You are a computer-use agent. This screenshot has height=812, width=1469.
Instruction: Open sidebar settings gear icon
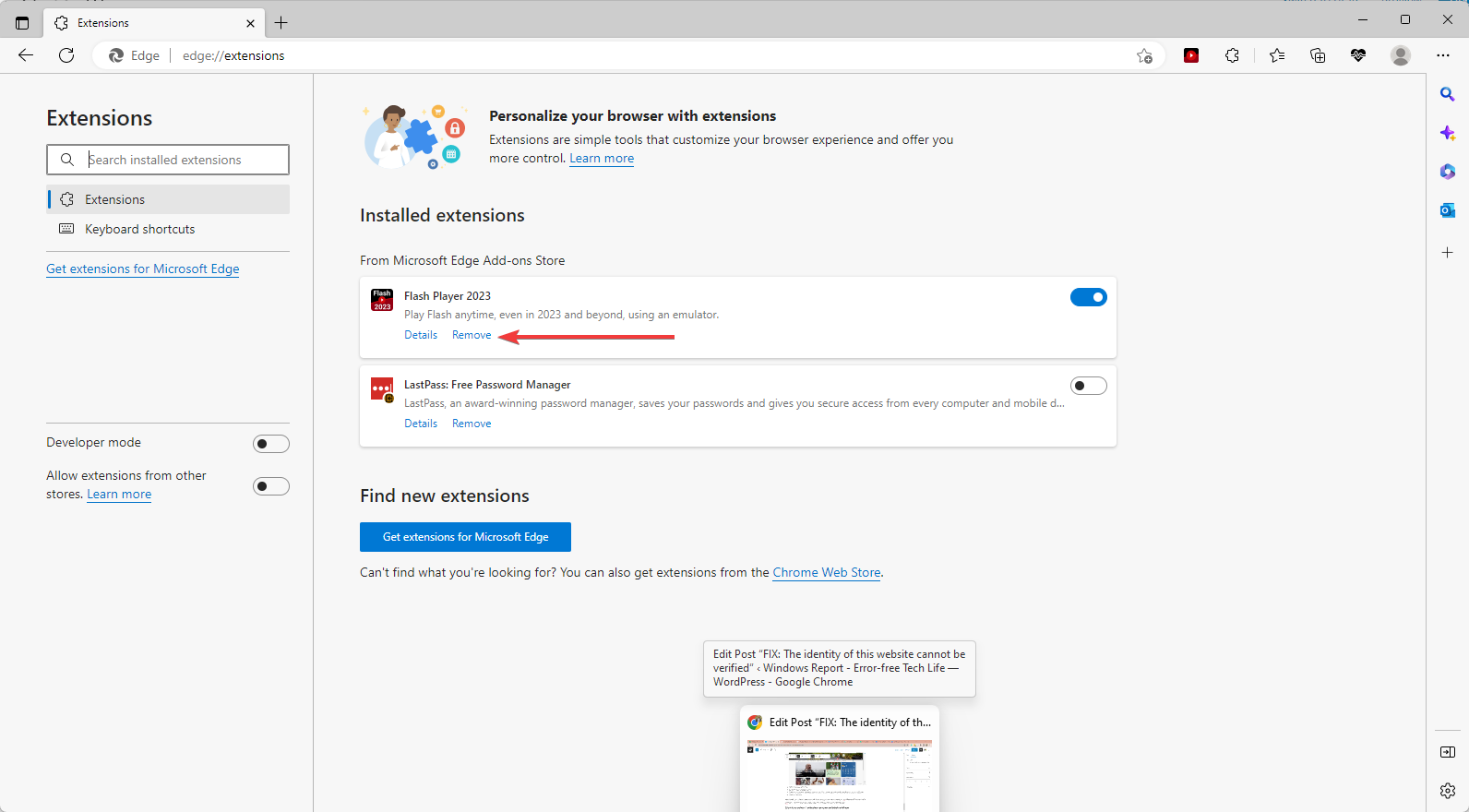pos(1448,791)
